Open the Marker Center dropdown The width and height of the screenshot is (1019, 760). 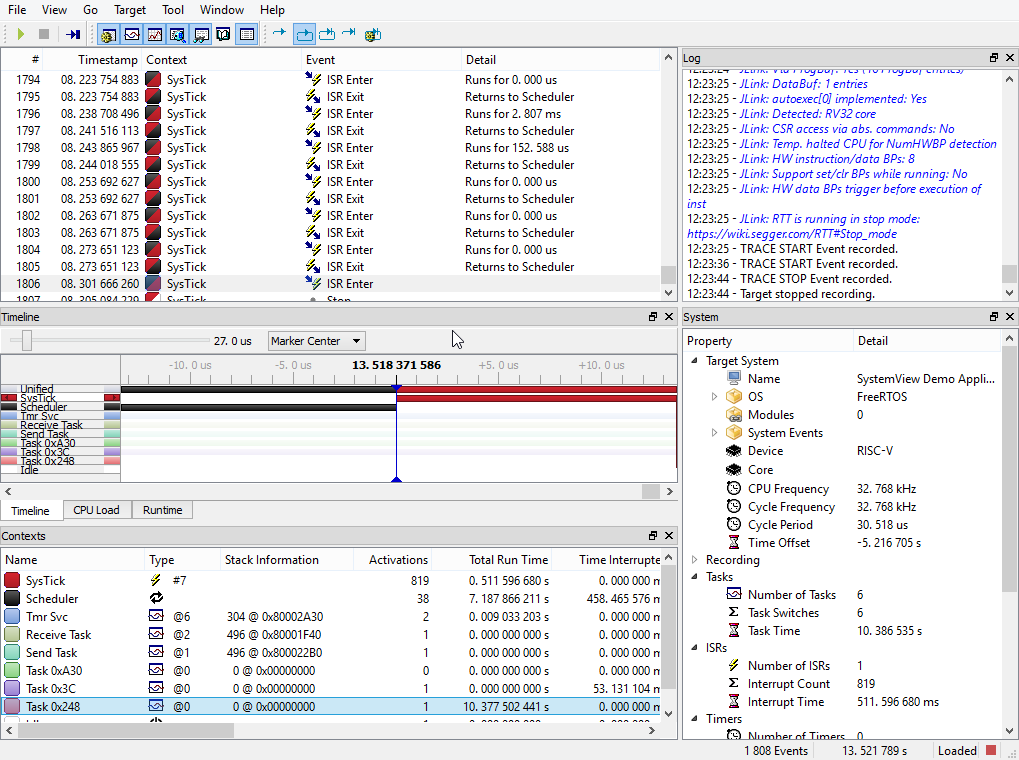pos(316,341)
